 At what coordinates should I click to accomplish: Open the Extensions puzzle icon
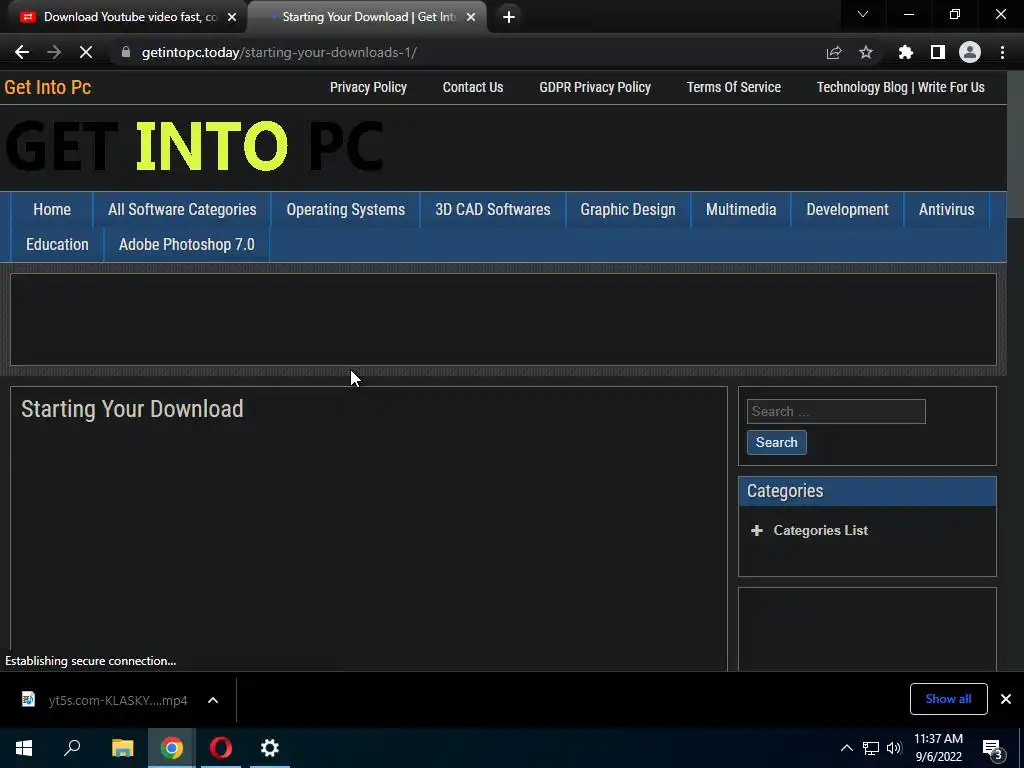click(905, 52)
